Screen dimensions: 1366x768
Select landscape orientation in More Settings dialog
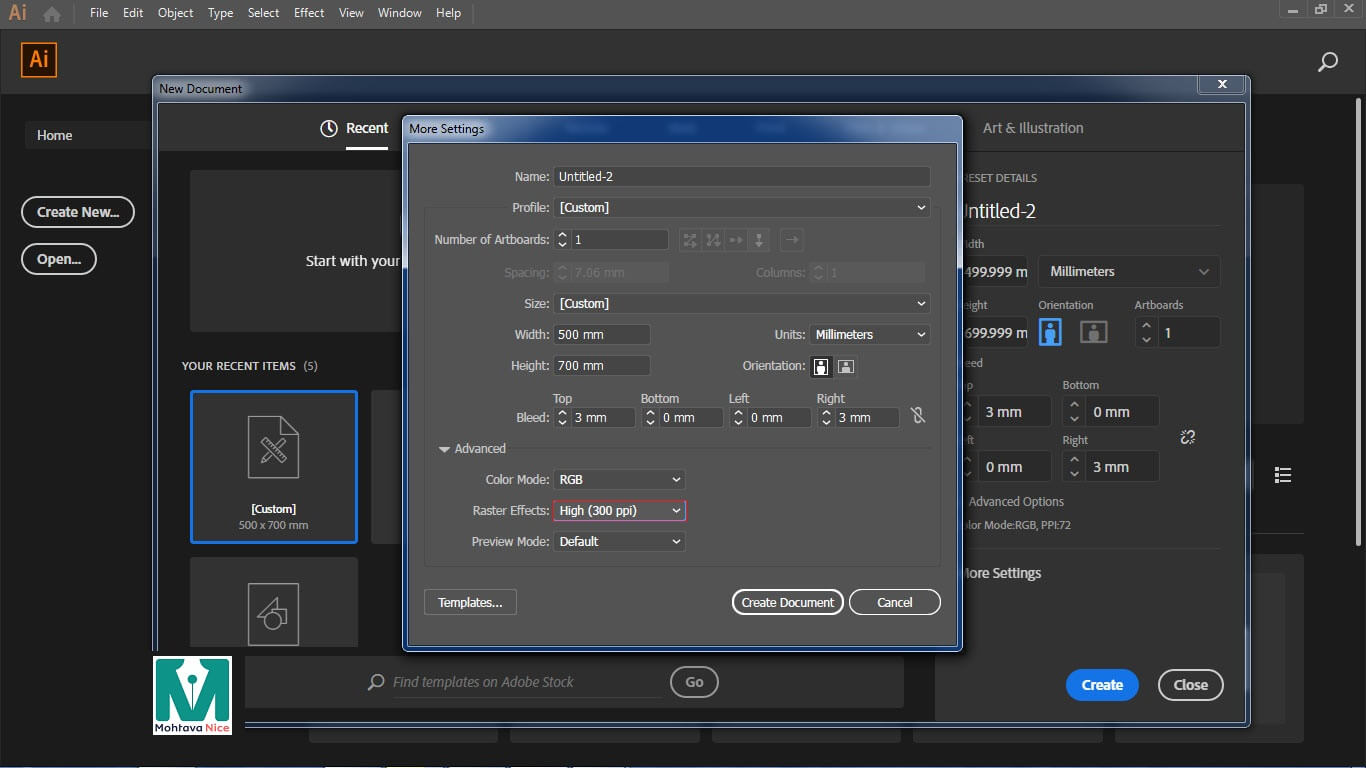click(845, 366)
